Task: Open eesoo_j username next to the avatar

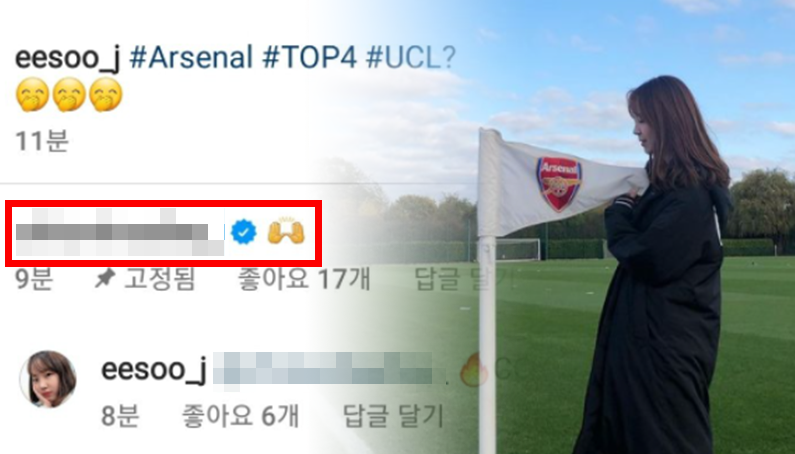Action: coord(154,370)
